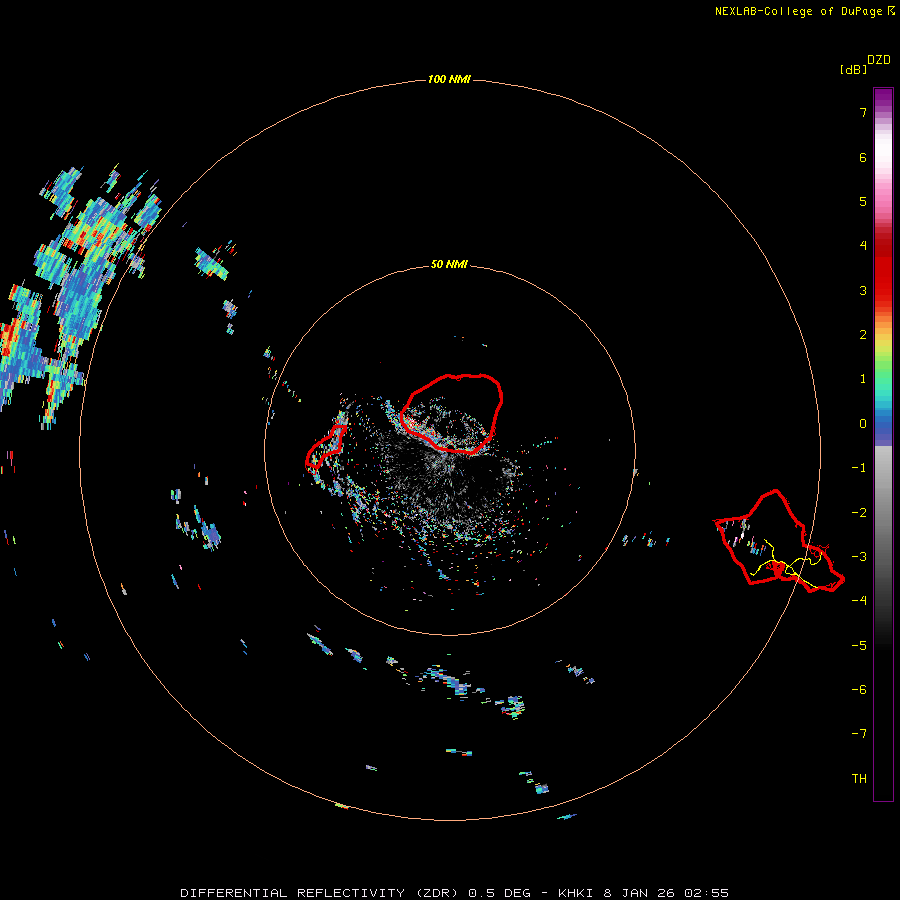Click the large red island outline near radar center
This screenshot has height=900, width=900.
click(452, 413)
